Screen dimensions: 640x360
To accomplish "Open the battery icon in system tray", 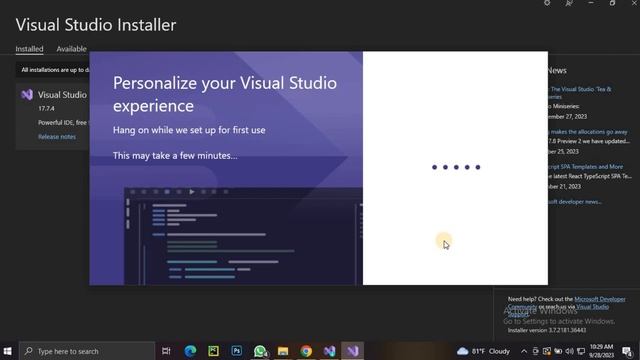I will pyautogui.click(x=558, y=351).
